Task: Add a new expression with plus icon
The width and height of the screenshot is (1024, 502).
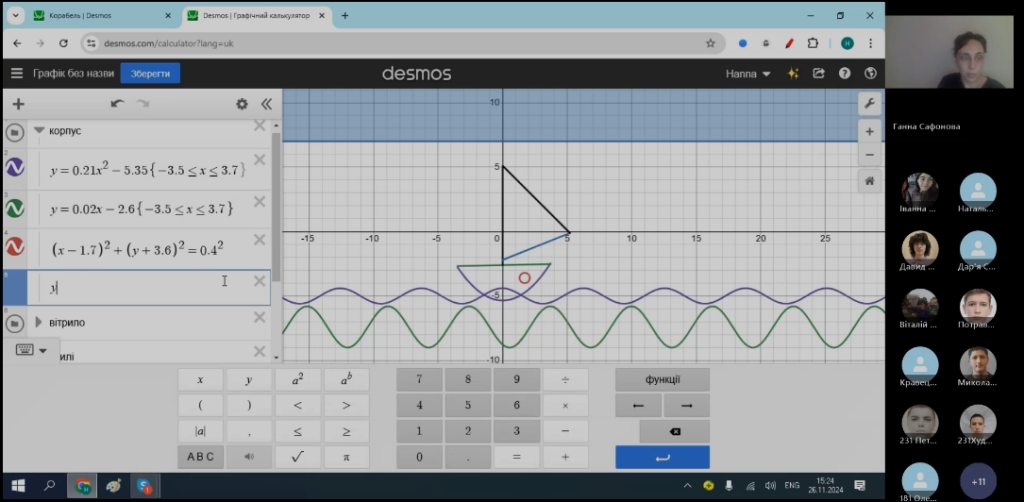Action: coord(18,104)
